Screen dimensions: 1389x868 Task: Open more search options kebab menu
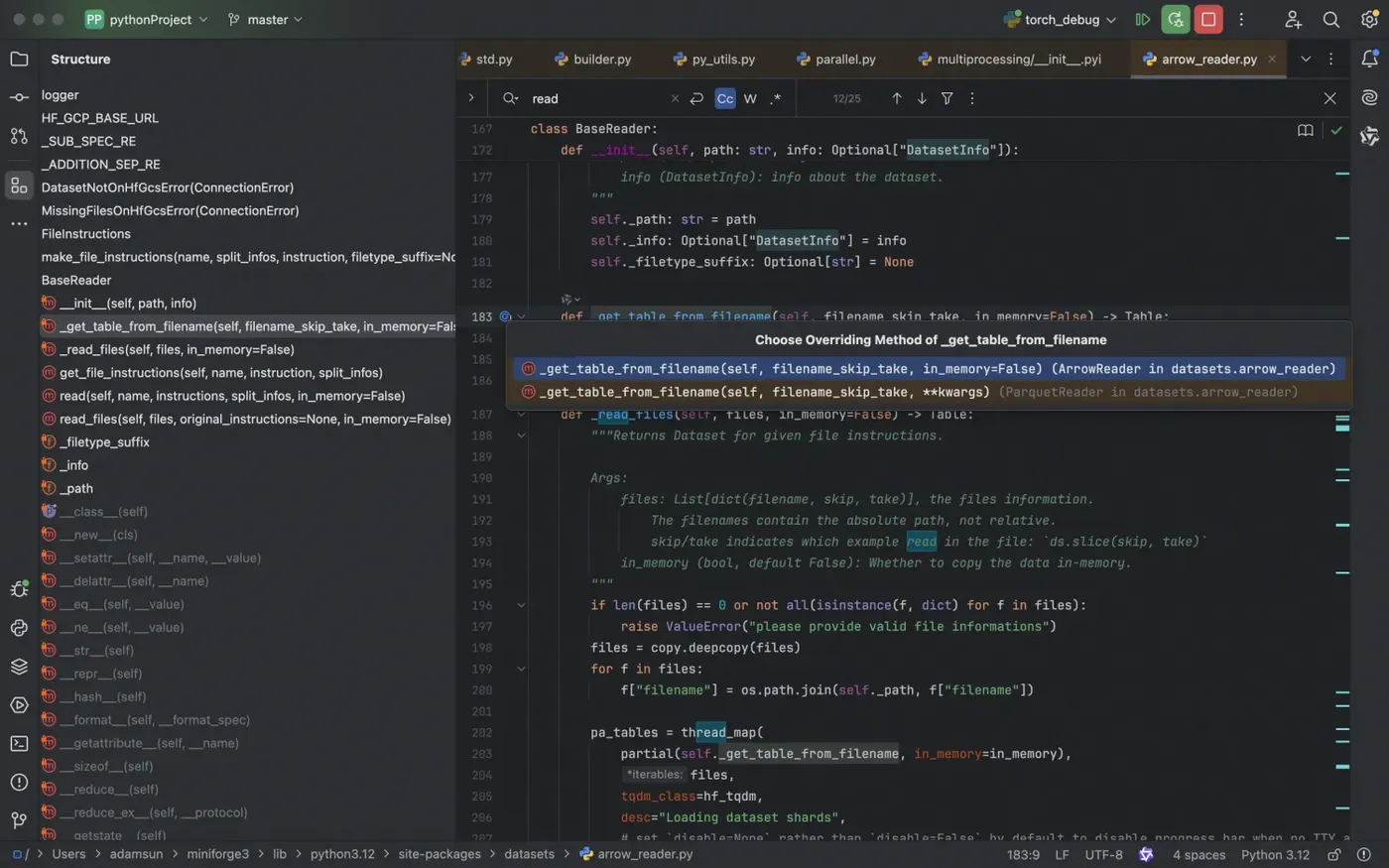(x=972, y=98)
